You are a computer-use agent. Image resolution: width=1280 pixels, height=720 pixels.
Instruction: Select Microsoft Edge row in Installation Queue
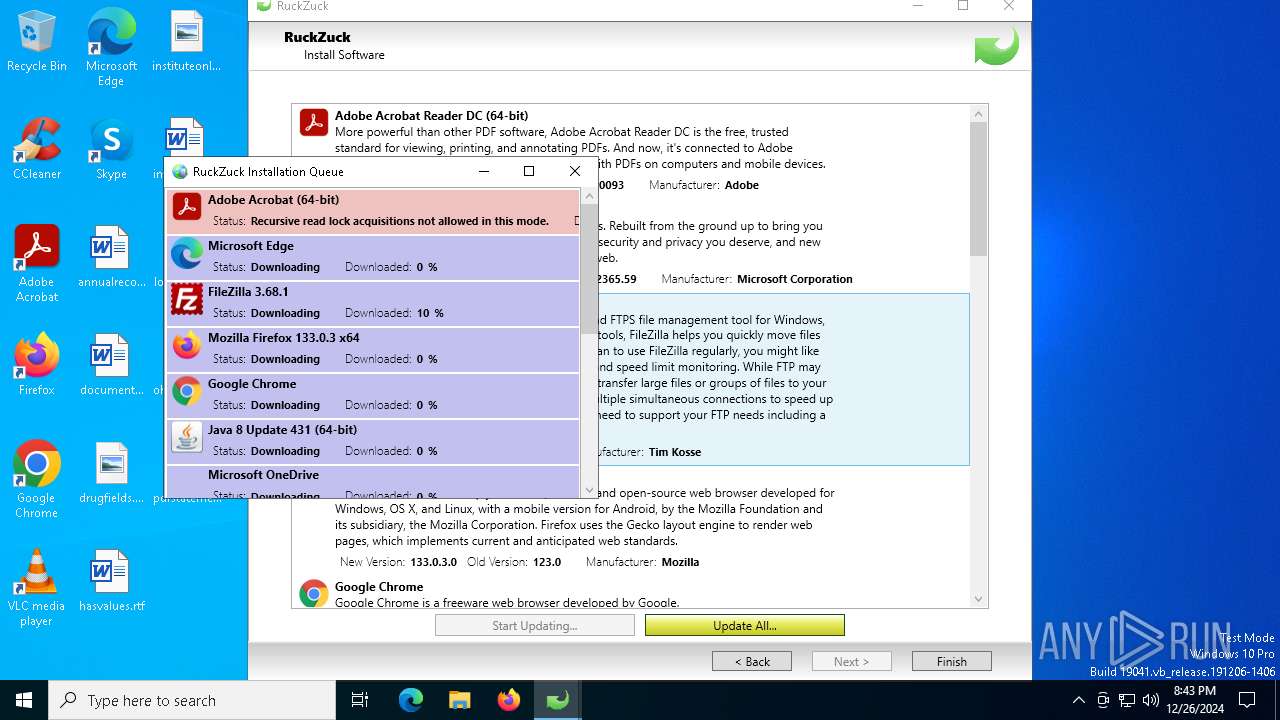pos(373,257)
